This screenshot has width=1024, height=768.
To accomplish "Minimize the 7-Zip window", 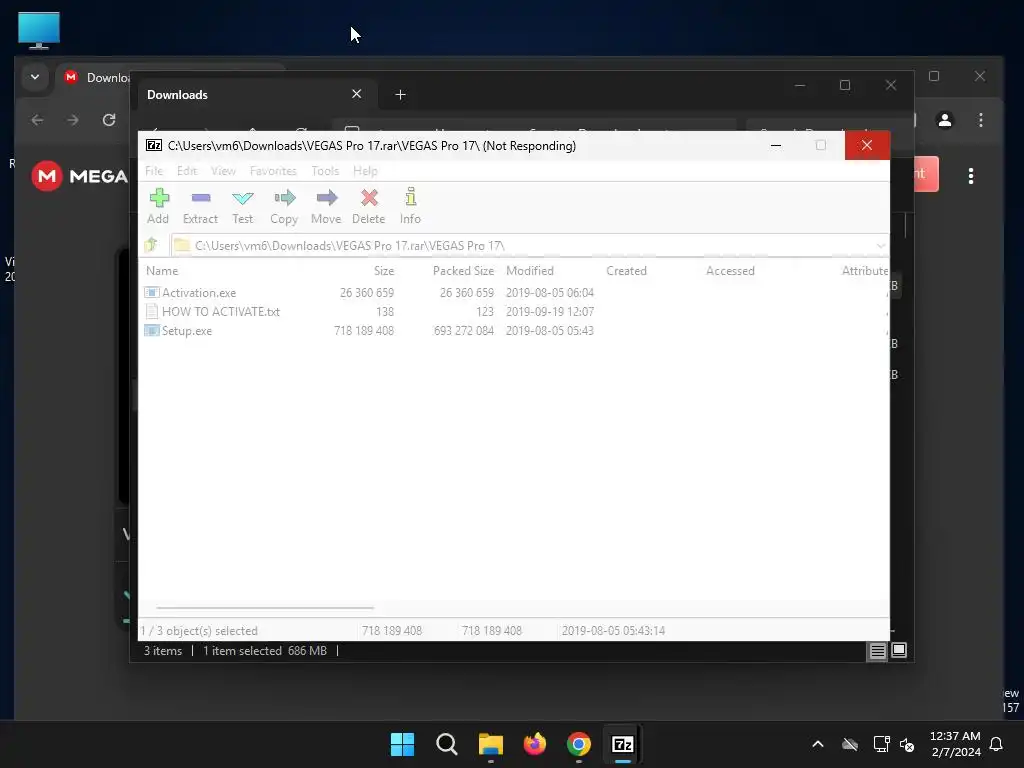I will 776,145.
